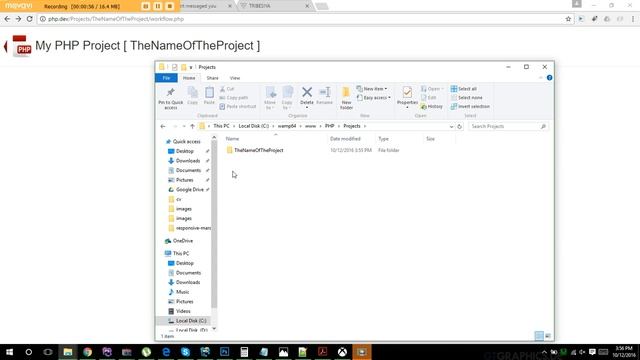
Task: Click the PHP breadcrumb segment
Action: (x=329, y=126)
